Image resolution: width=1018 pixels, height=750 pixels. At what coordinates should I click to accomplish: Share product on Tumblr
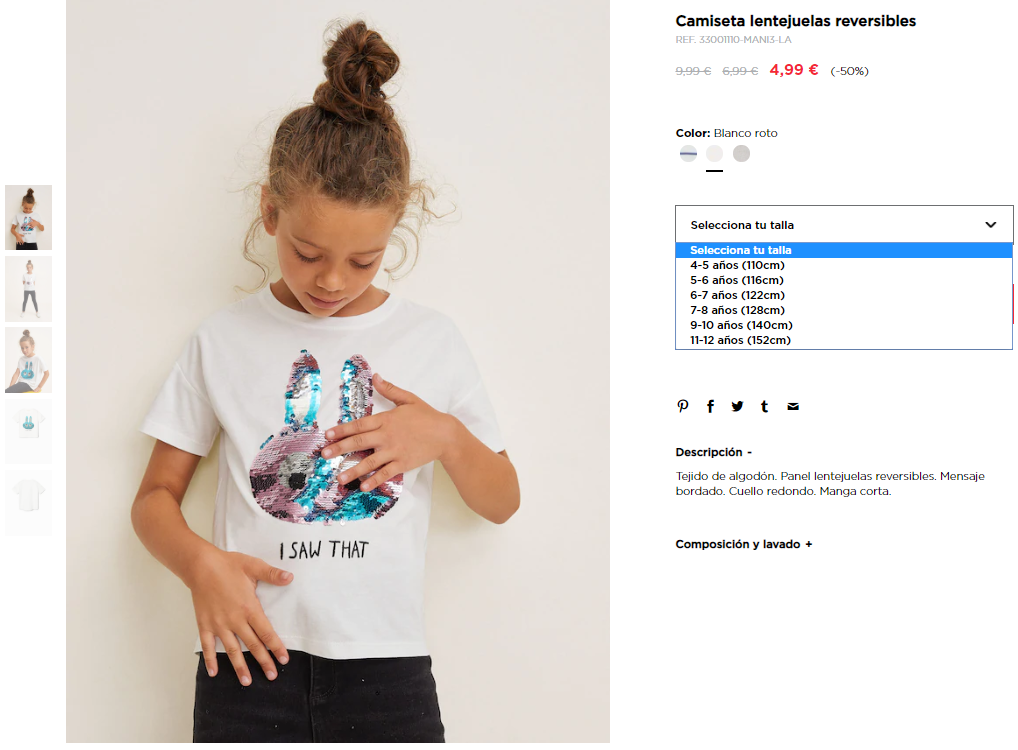point(765,406)
